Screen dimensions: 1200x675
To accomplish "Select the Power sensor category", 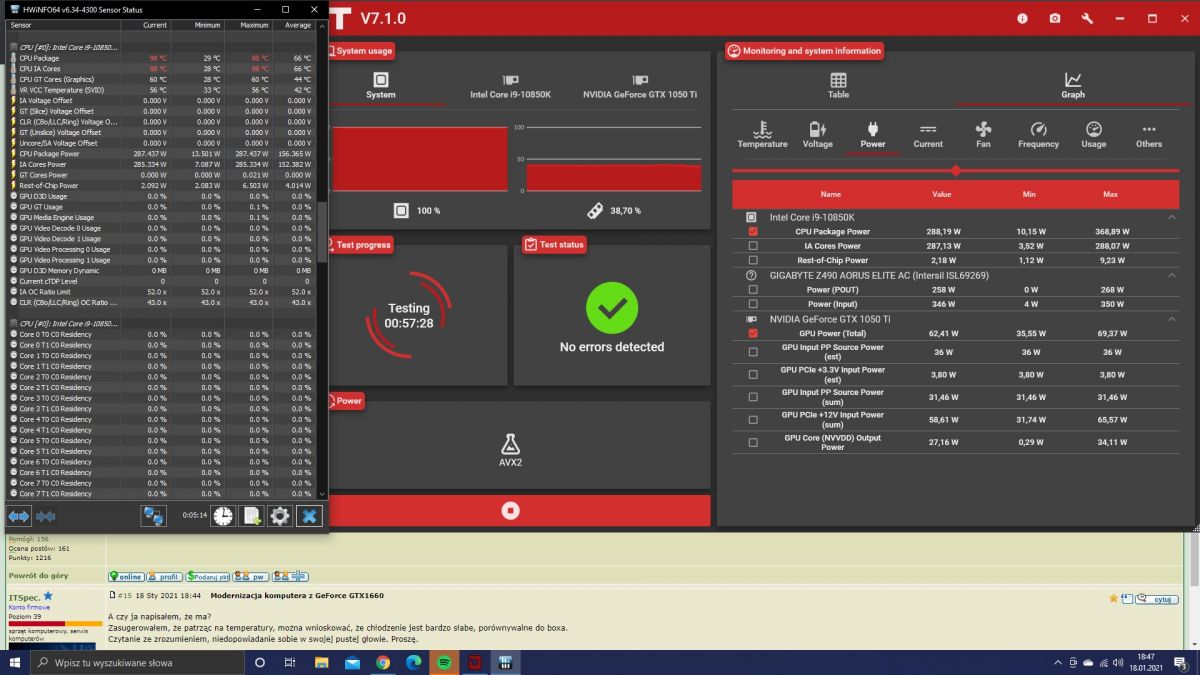I will tap(872, 135).
